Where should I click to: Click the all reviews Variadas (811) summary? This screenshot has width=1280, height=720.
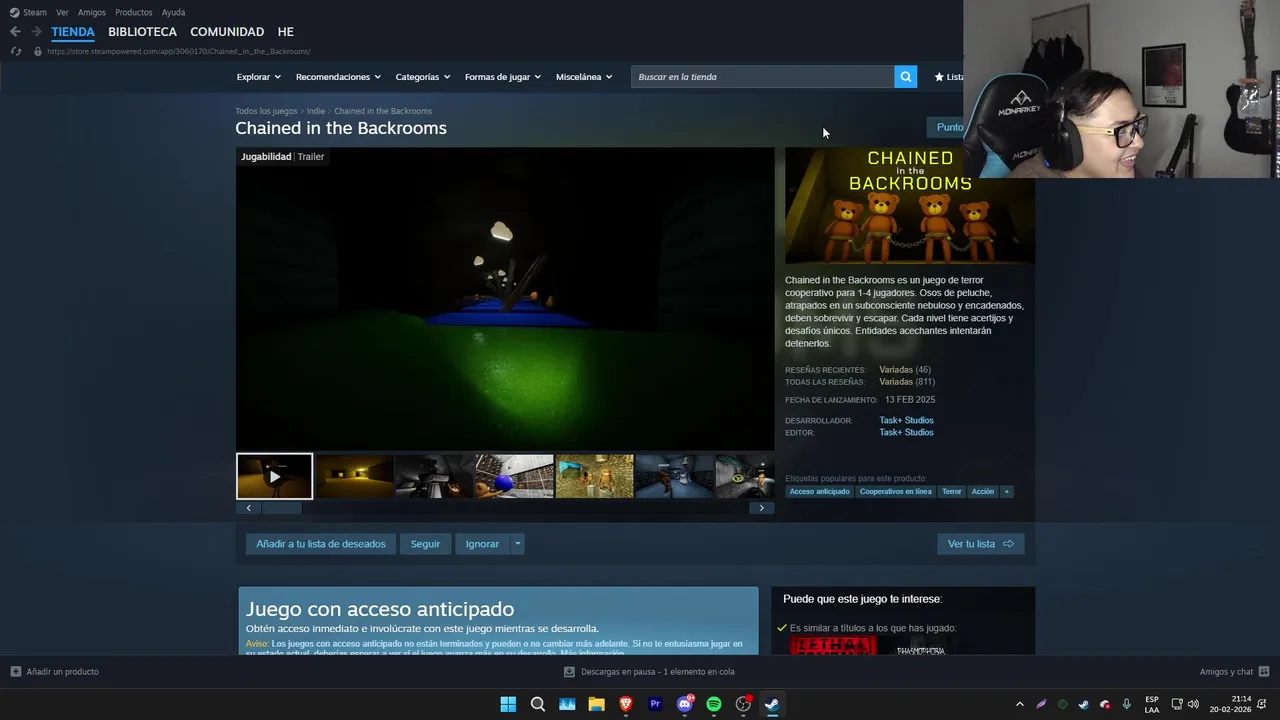click(907, 382)
